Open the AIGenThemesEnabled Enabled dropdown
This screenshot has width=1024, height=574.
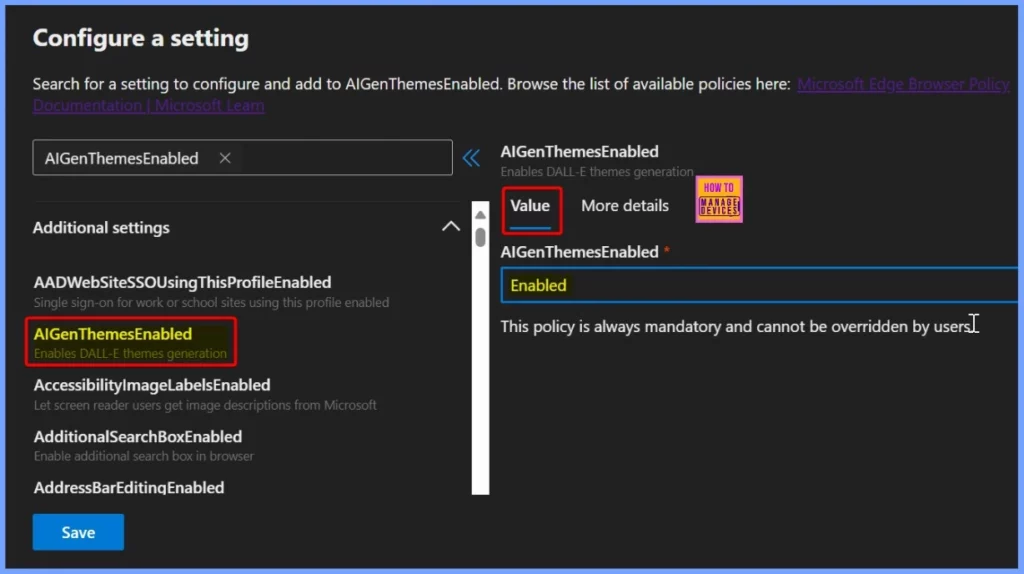tap(760, 285)
